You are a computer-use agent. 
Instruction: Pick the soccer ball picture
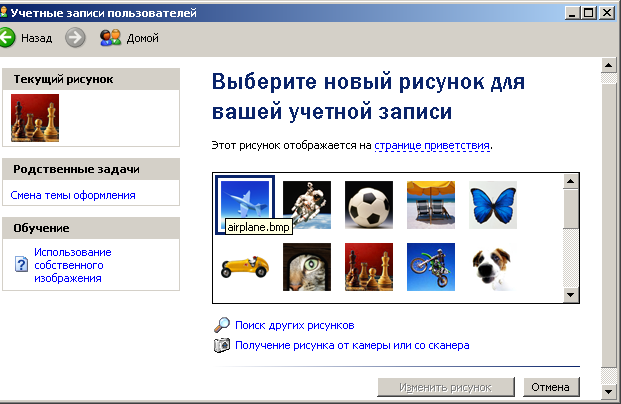[369, 205]
